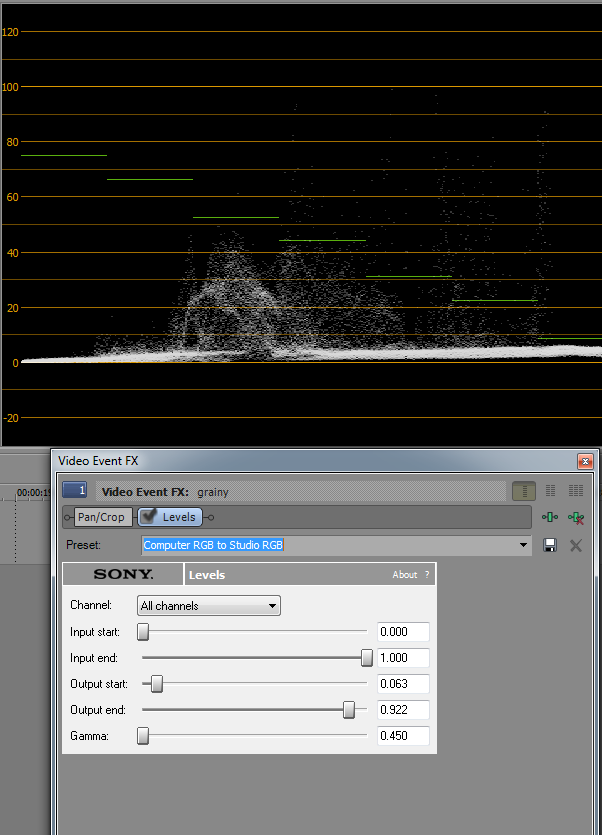Viewport: 602px width, 835px height.
Task: Click the Gamma slider handle
Action: (143, 736)
